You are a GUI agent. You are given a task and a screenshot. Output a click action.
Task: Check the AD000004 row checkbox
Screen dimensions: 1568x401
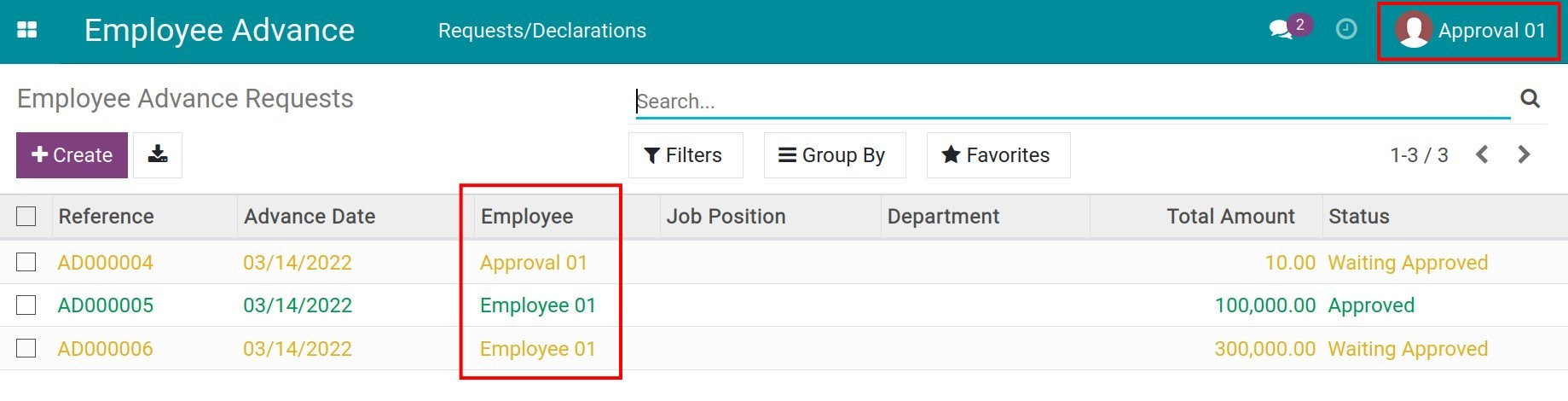coord(26,262)
